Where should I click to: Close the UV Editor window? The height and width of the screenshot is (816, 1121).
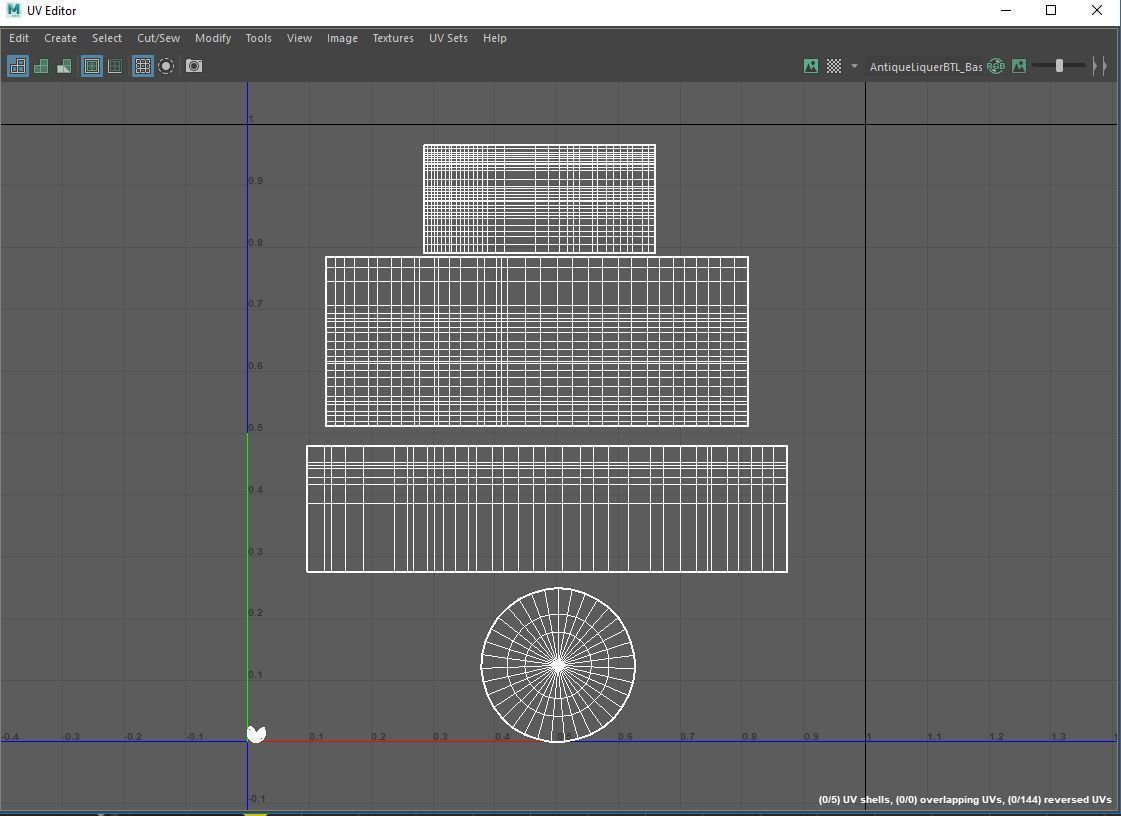[x=1097, y=10]
